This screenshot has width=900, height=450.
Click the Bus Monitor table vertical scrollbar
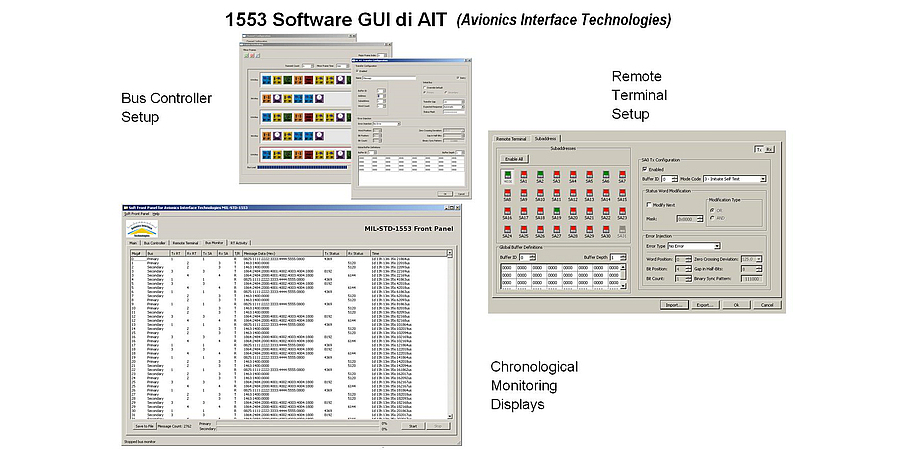click(x=450, y=335)
